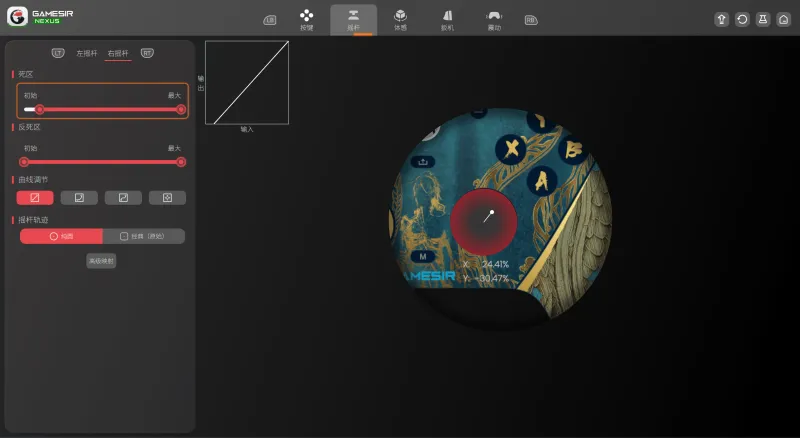Image resolution: width=800 pixels, height=438 pixels.
Task: Click the flask test icon at top right
Action: 763,19
